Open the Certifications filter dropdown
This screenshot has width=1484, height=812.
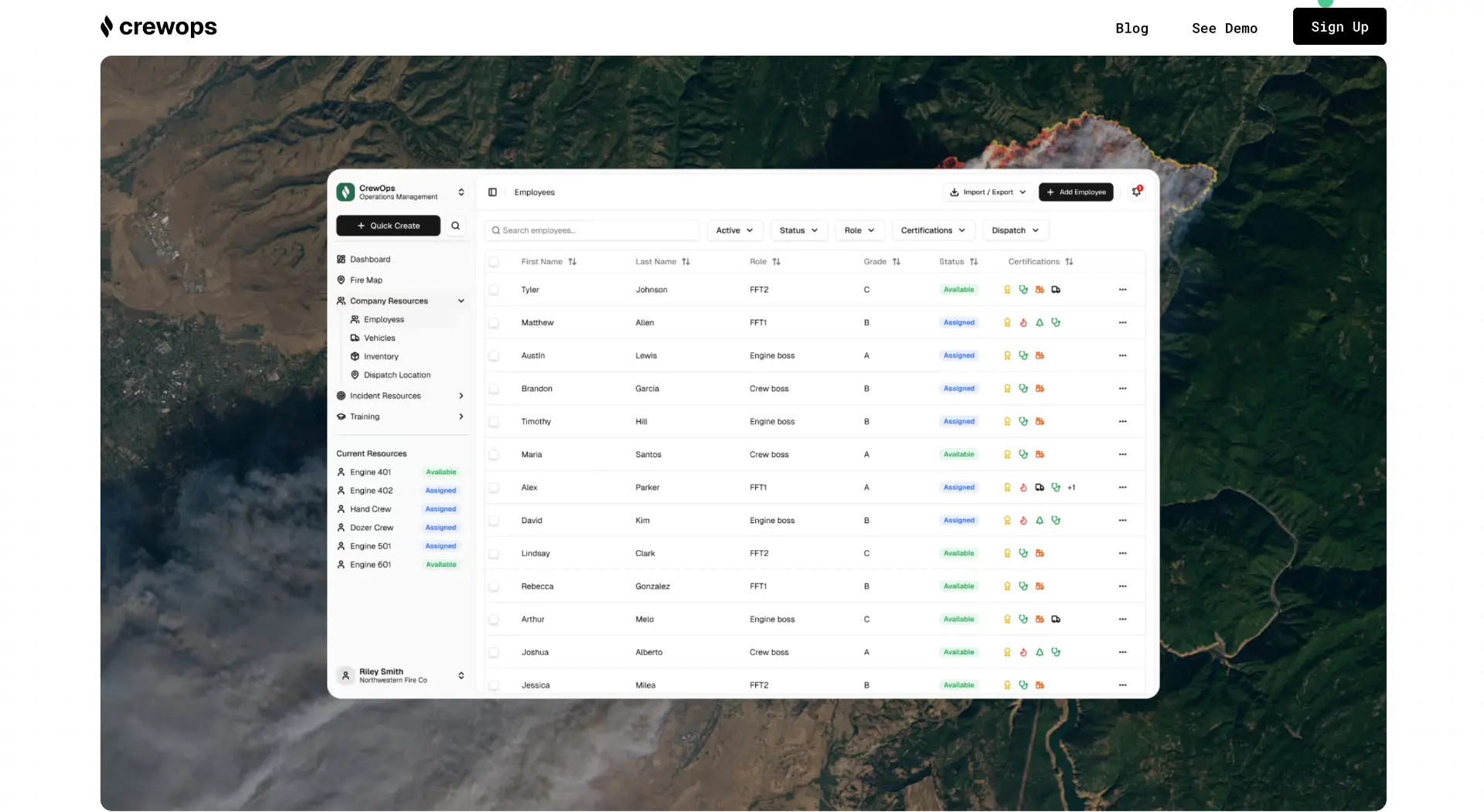pyautogui.click(x=933, y=230)
